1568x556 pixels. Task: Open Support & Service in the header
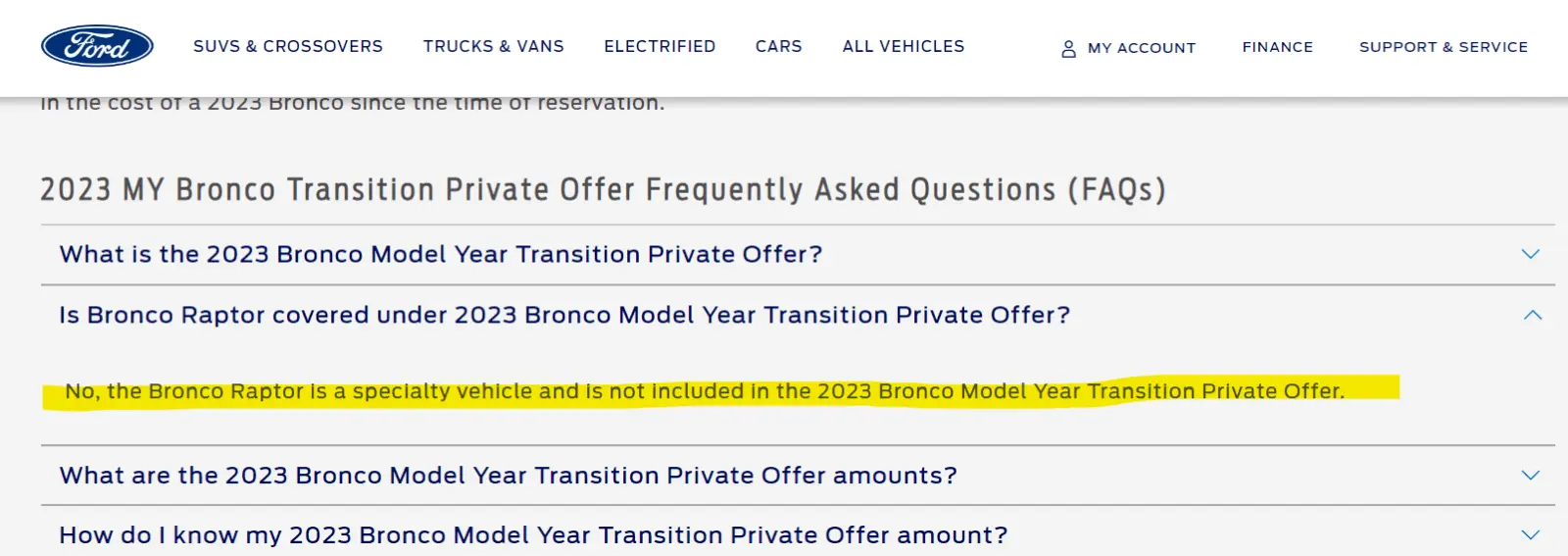(x=1444, y=47)
